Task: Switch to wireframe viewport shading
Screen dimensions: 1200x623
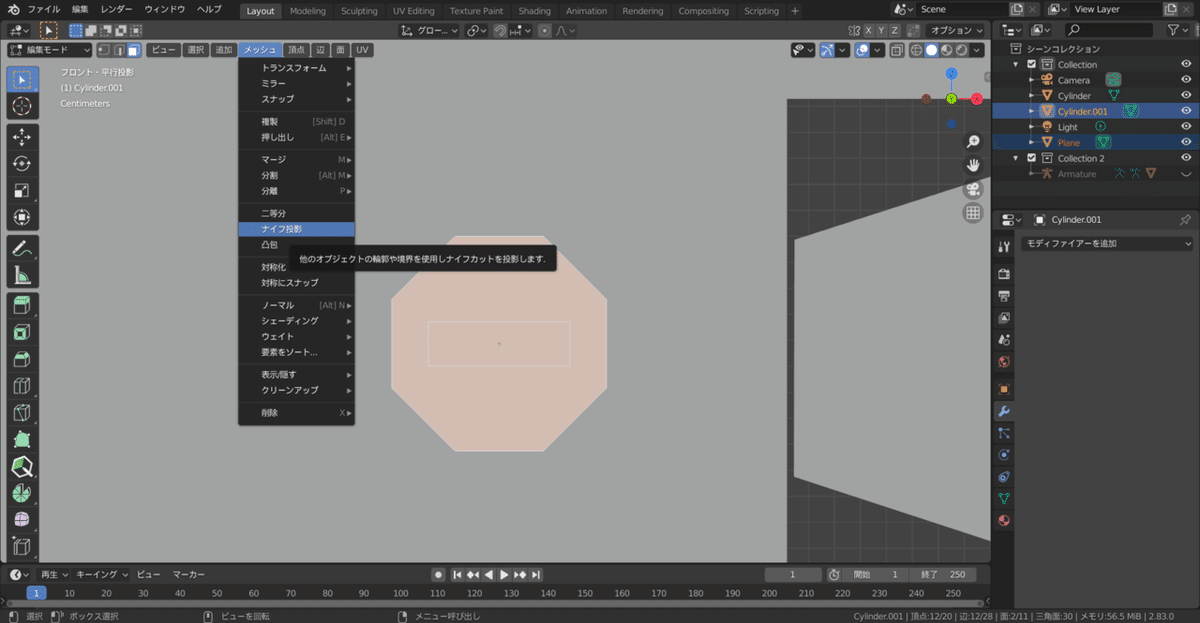Action: (916, 50)
